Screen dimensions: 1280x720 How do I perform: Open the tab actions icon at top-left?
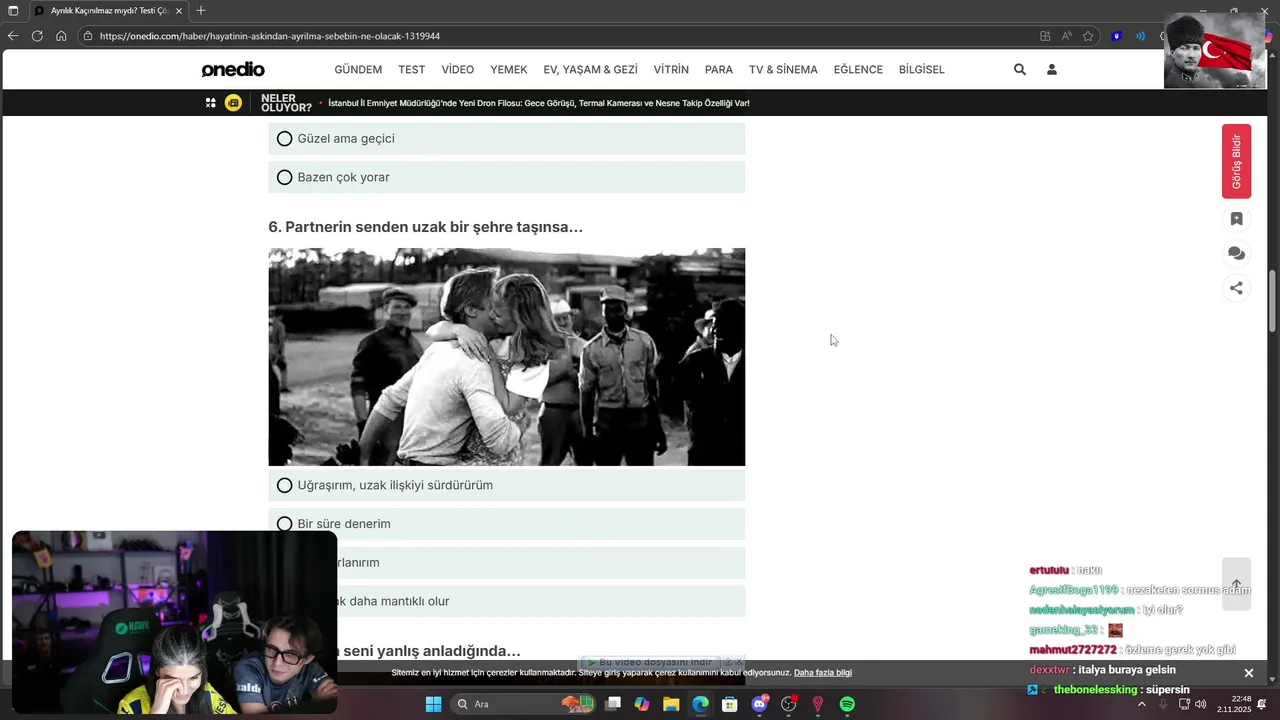coord(13,11)
